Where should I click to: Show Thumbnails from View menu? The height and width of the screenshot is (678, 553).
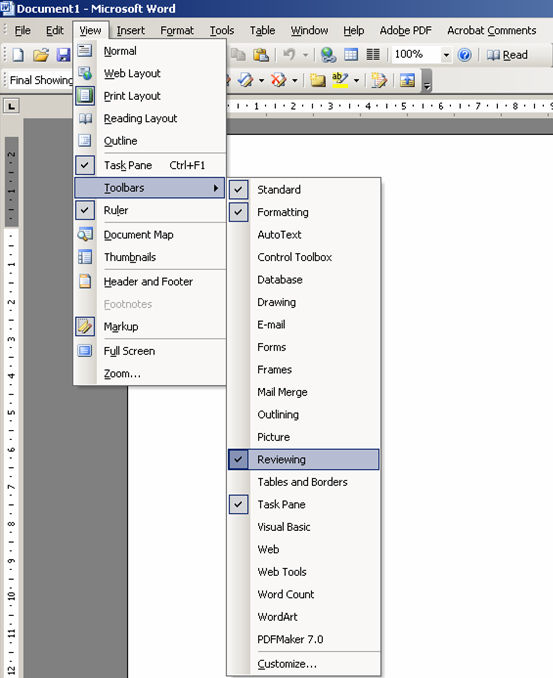pyautogui.click(x=150, y=257)
